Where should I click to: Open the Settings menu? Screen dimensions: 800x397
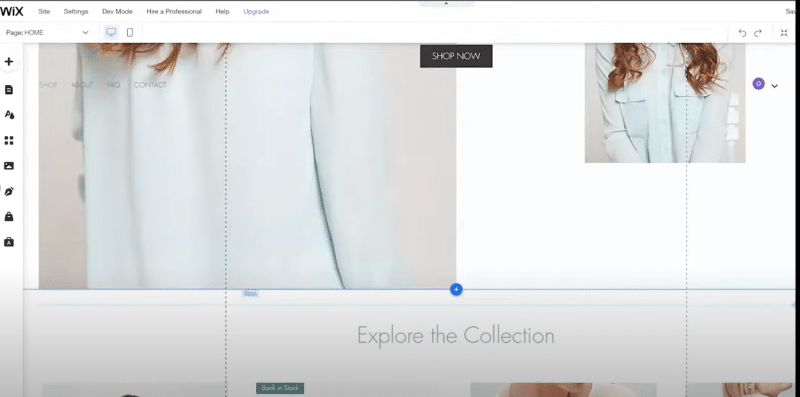tap(76, 11)
